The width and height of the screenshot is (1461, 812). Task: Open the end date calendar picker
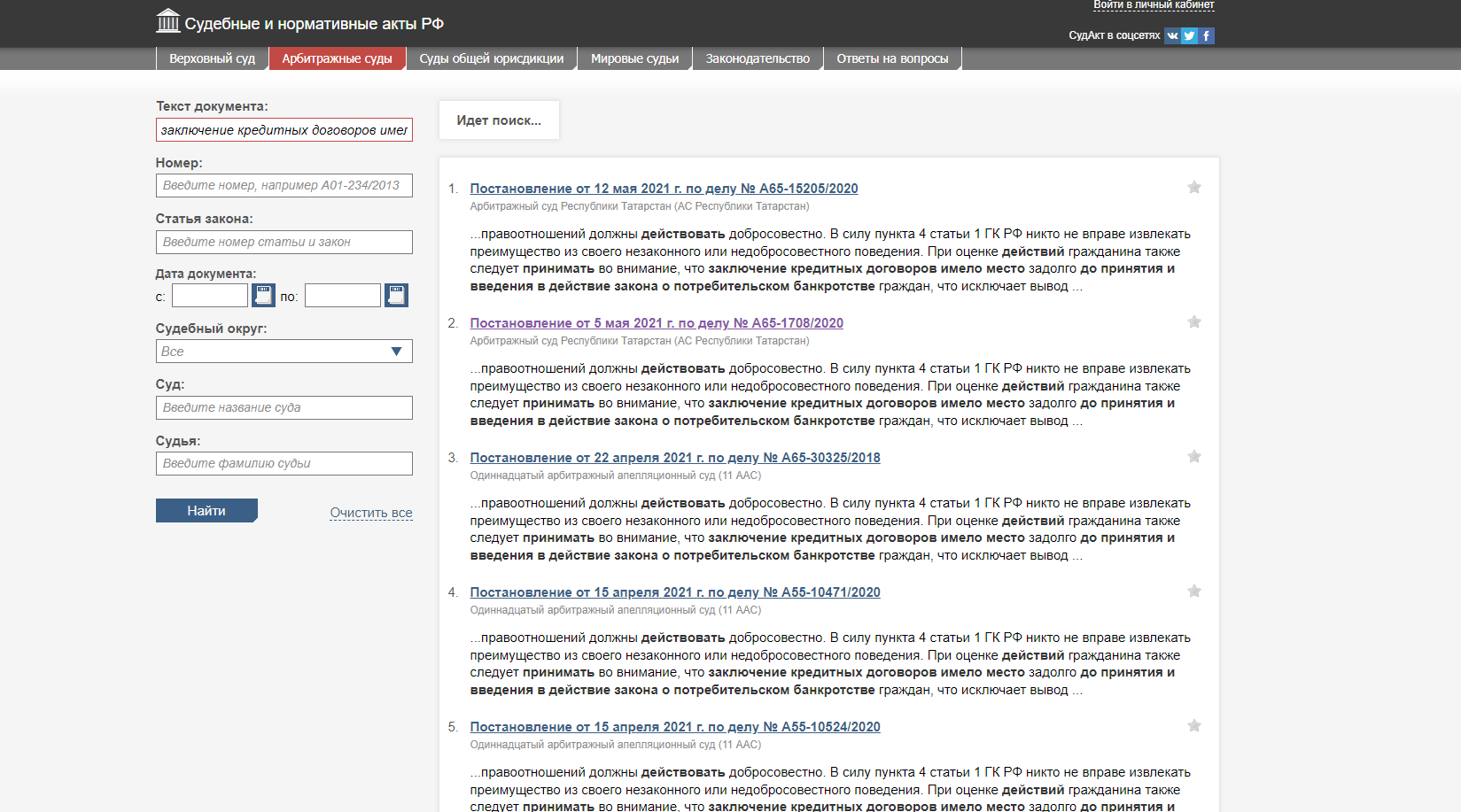point(396,295)
